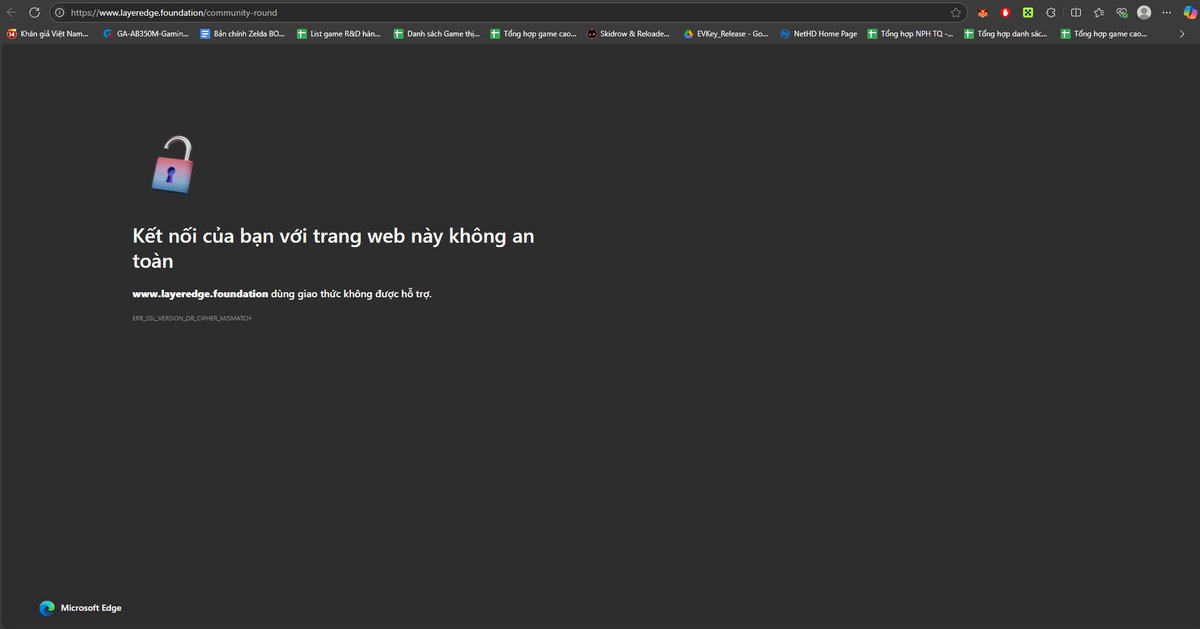The width and height of the screenshot is (1200, 629).
Task: Open the Extensions puzzle-piece menu
Action: (1051, 13)
